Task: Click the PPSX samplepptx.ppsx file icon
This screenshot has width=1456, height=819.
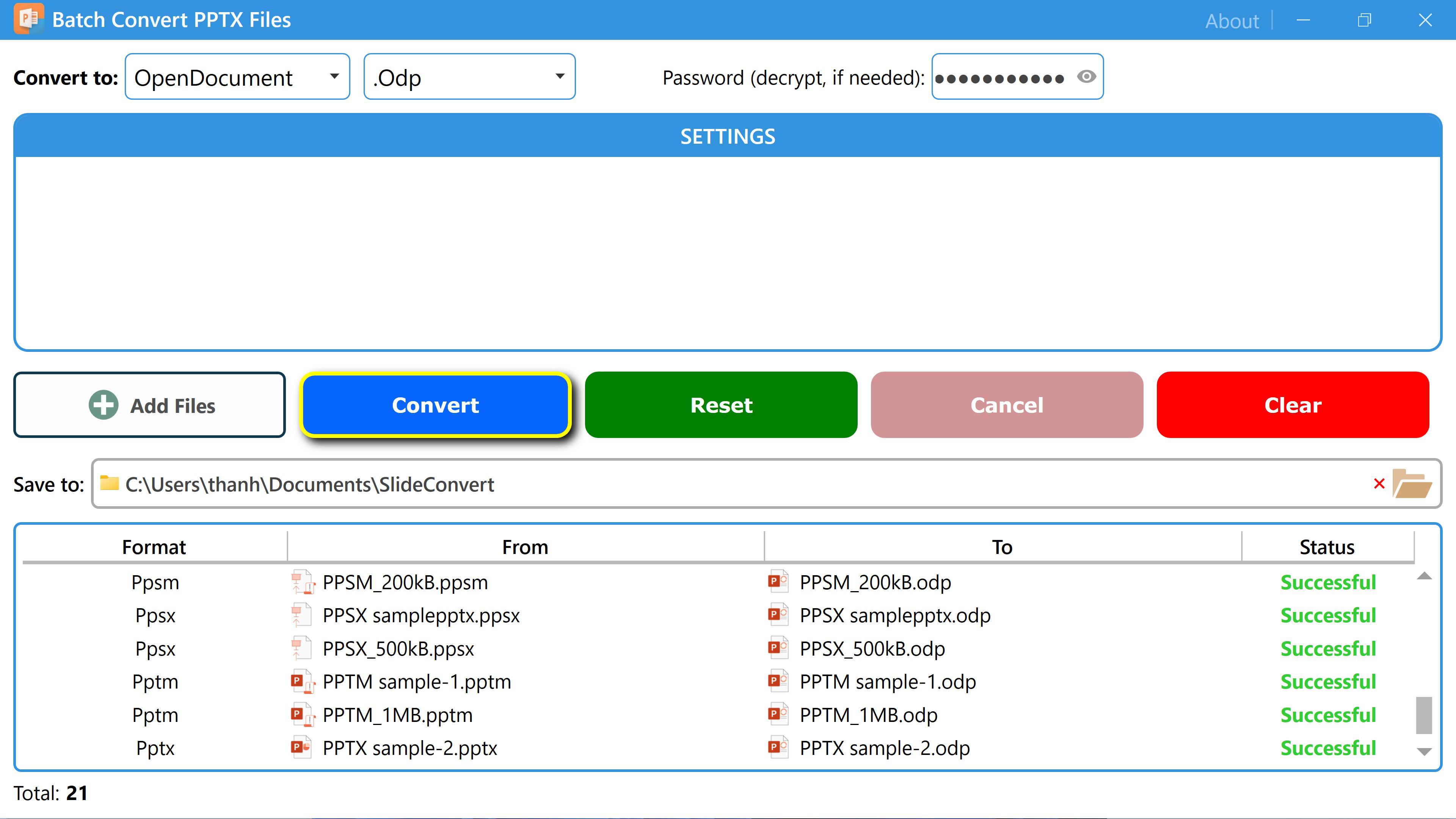Action: click(301, 615)
